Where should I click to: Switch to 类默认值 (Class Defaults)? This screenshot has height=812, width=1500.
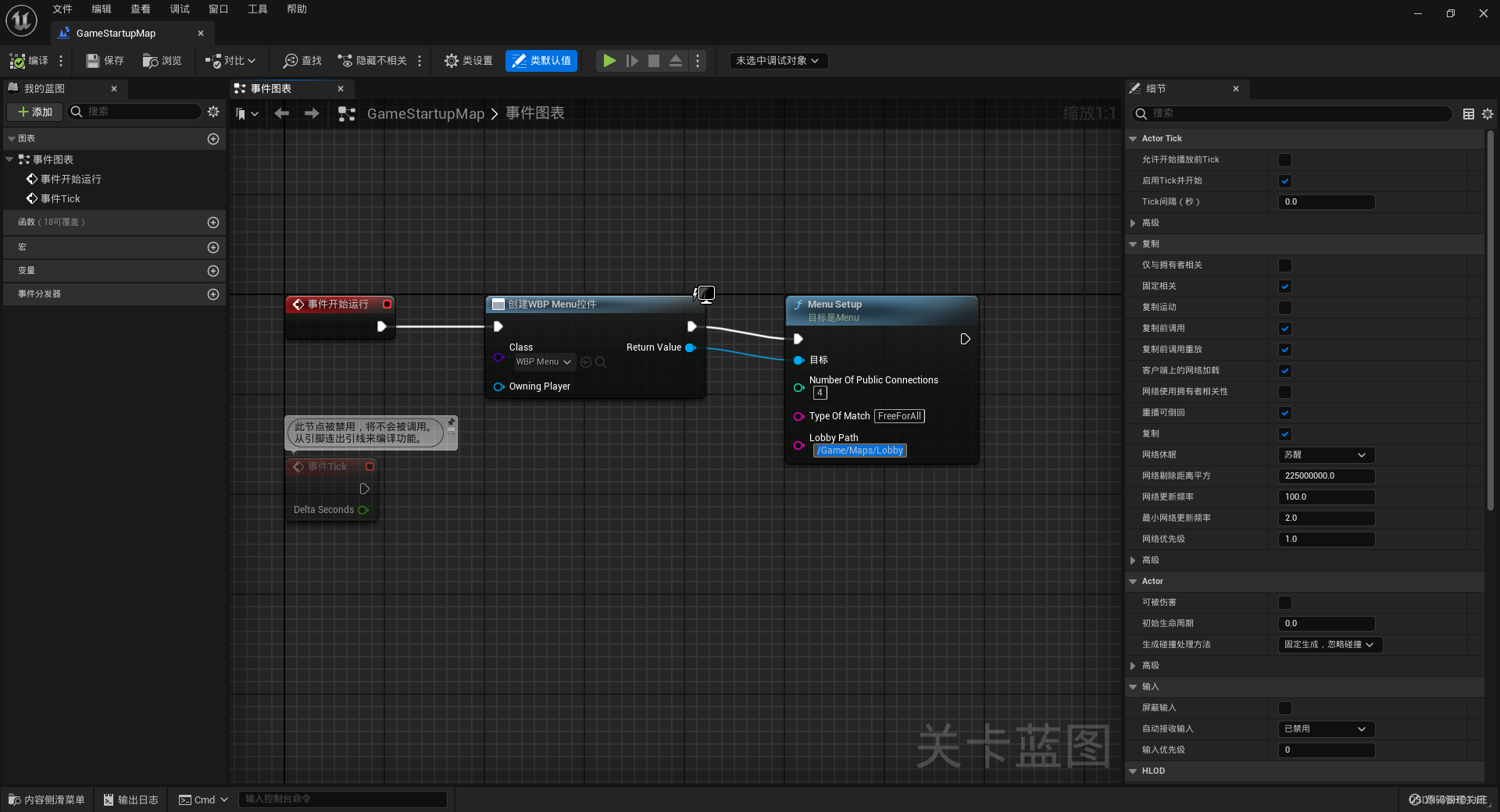(541, 60)
